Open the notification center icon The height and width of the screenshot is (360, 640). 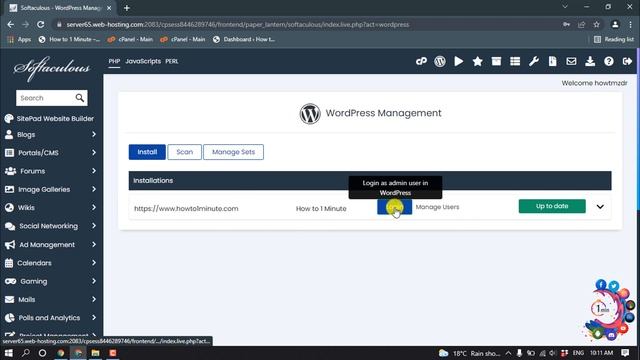[x=625, y=353]
